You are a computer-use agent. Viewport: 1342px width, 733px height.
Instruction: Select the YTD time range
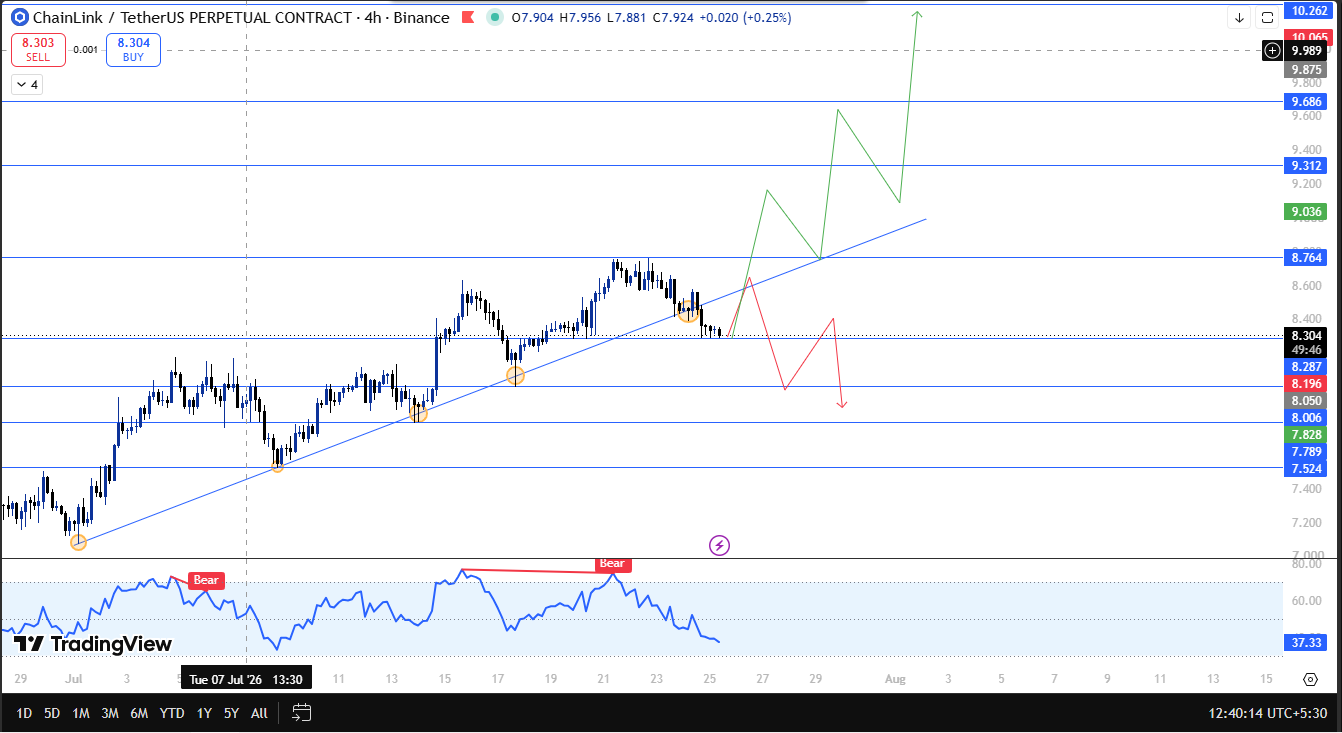172,713
